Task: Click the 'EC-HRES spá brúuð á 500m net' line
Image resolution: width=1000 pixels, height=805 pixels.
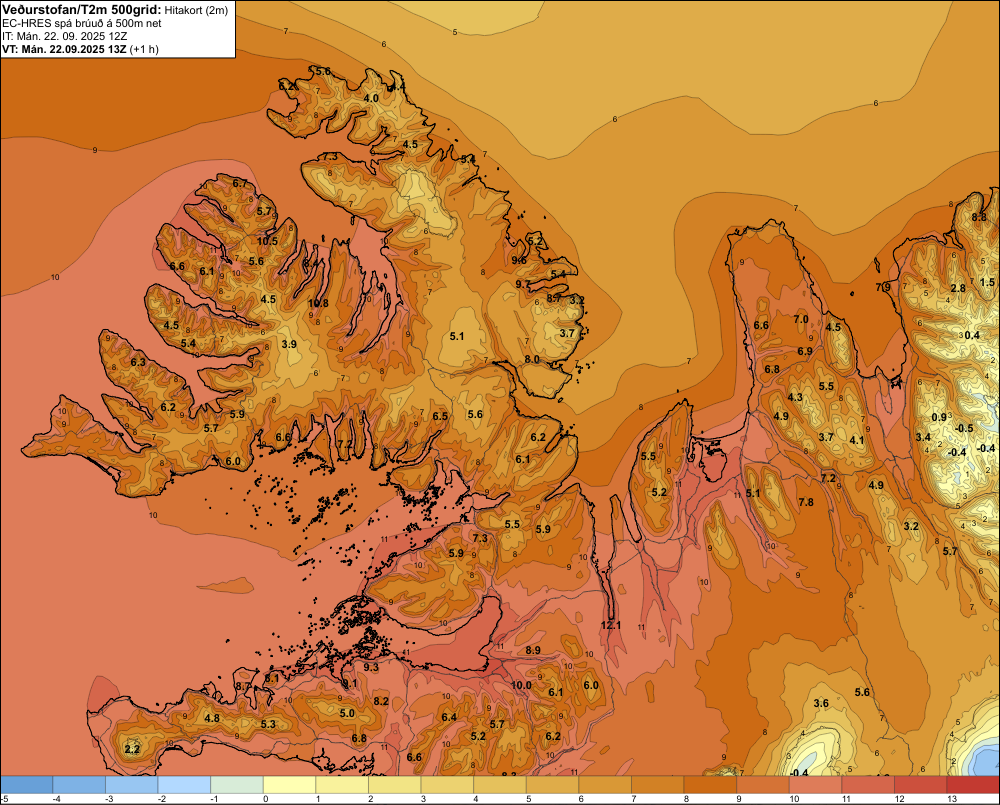Action: [81, 24]
